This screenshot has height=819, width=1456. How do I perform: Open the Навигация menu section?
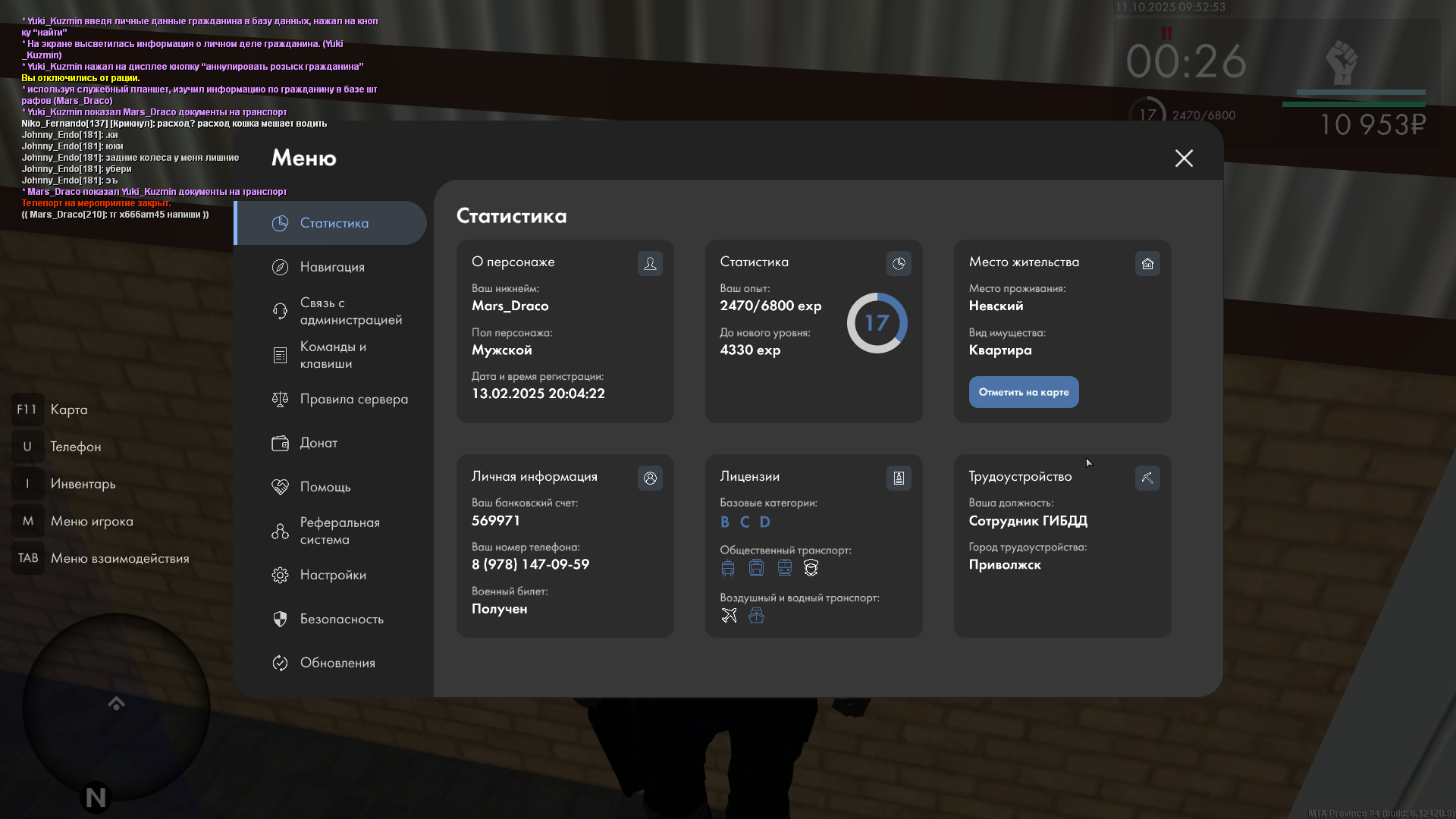(x=332, y=267)
